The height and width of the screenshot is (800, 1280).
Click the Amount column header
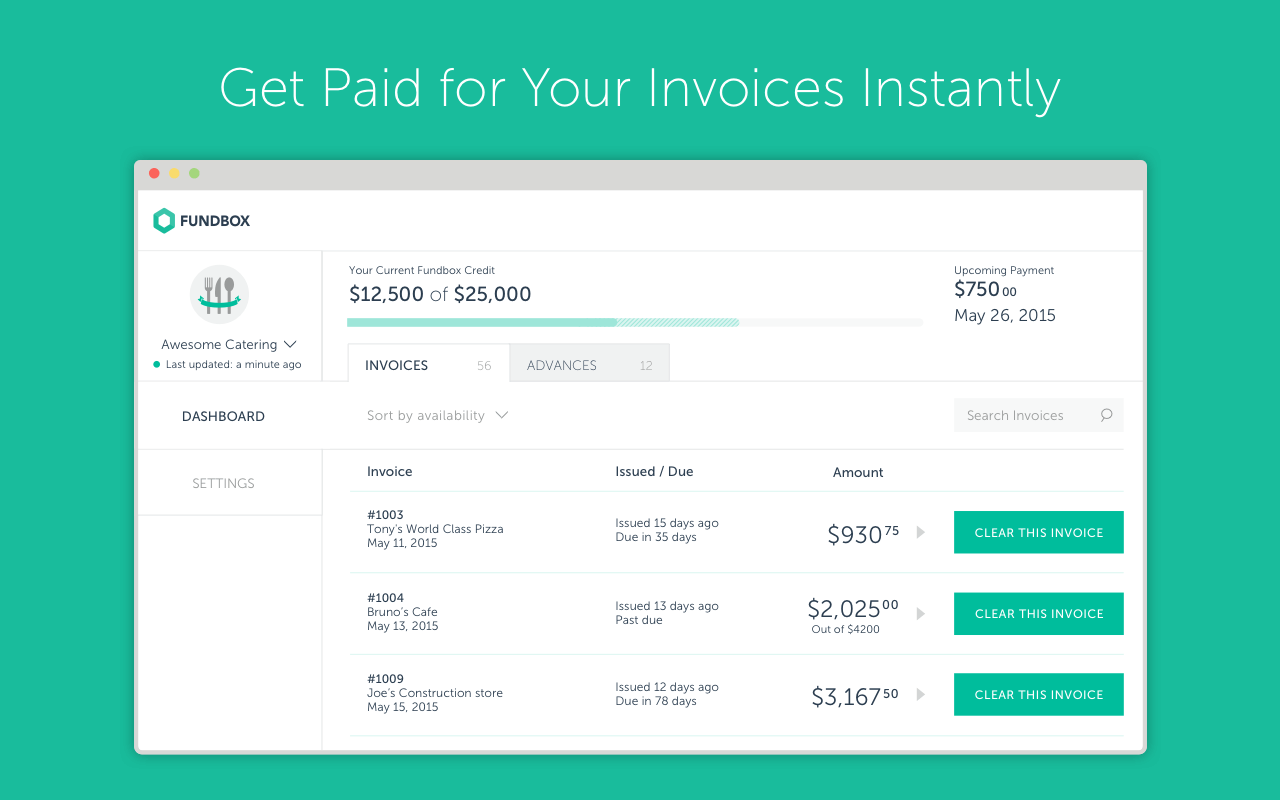858,472
